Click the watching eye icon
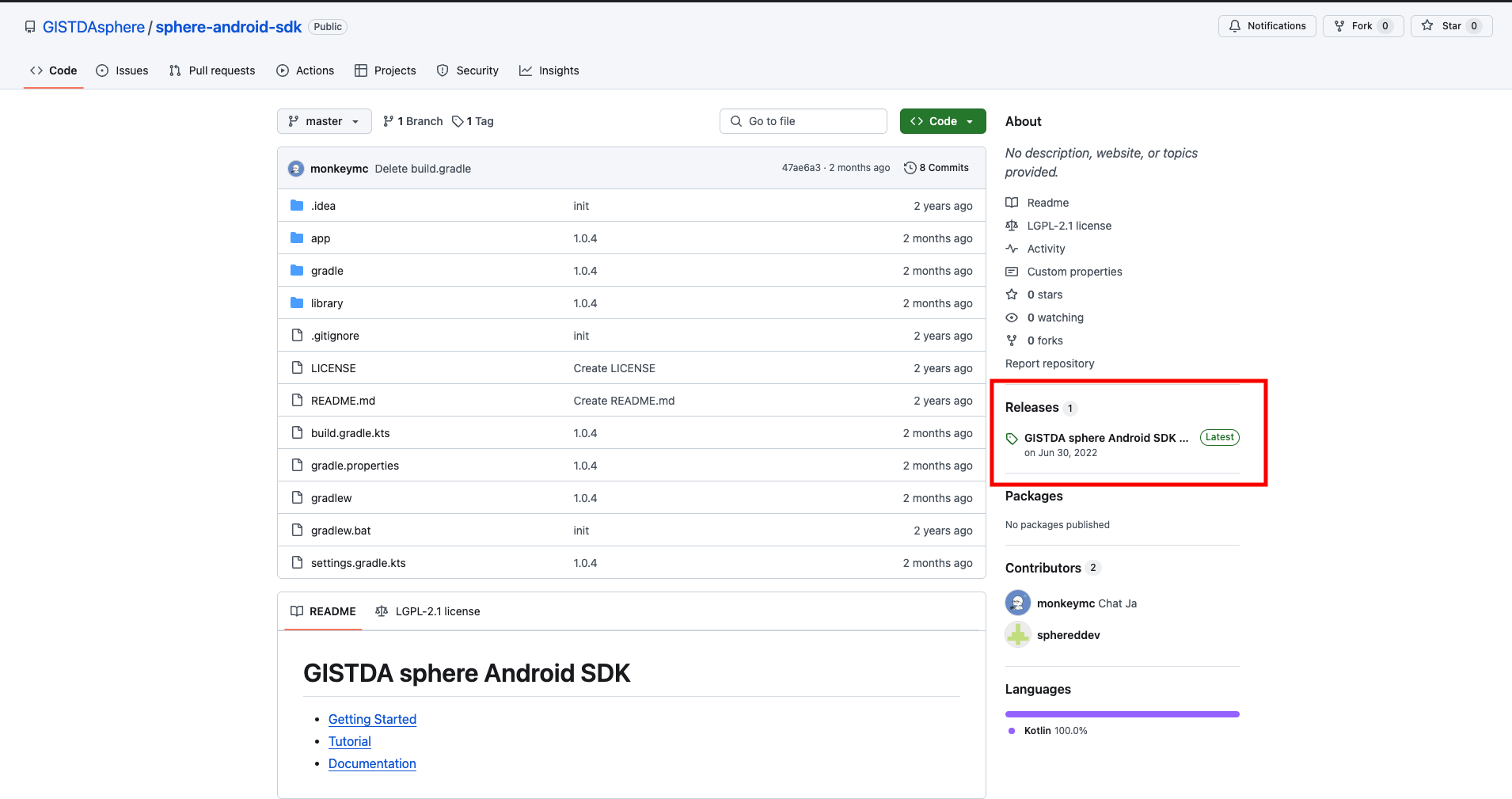Image resolution: width=1512 pixels, height=799 pixels. pos(1012,317)
